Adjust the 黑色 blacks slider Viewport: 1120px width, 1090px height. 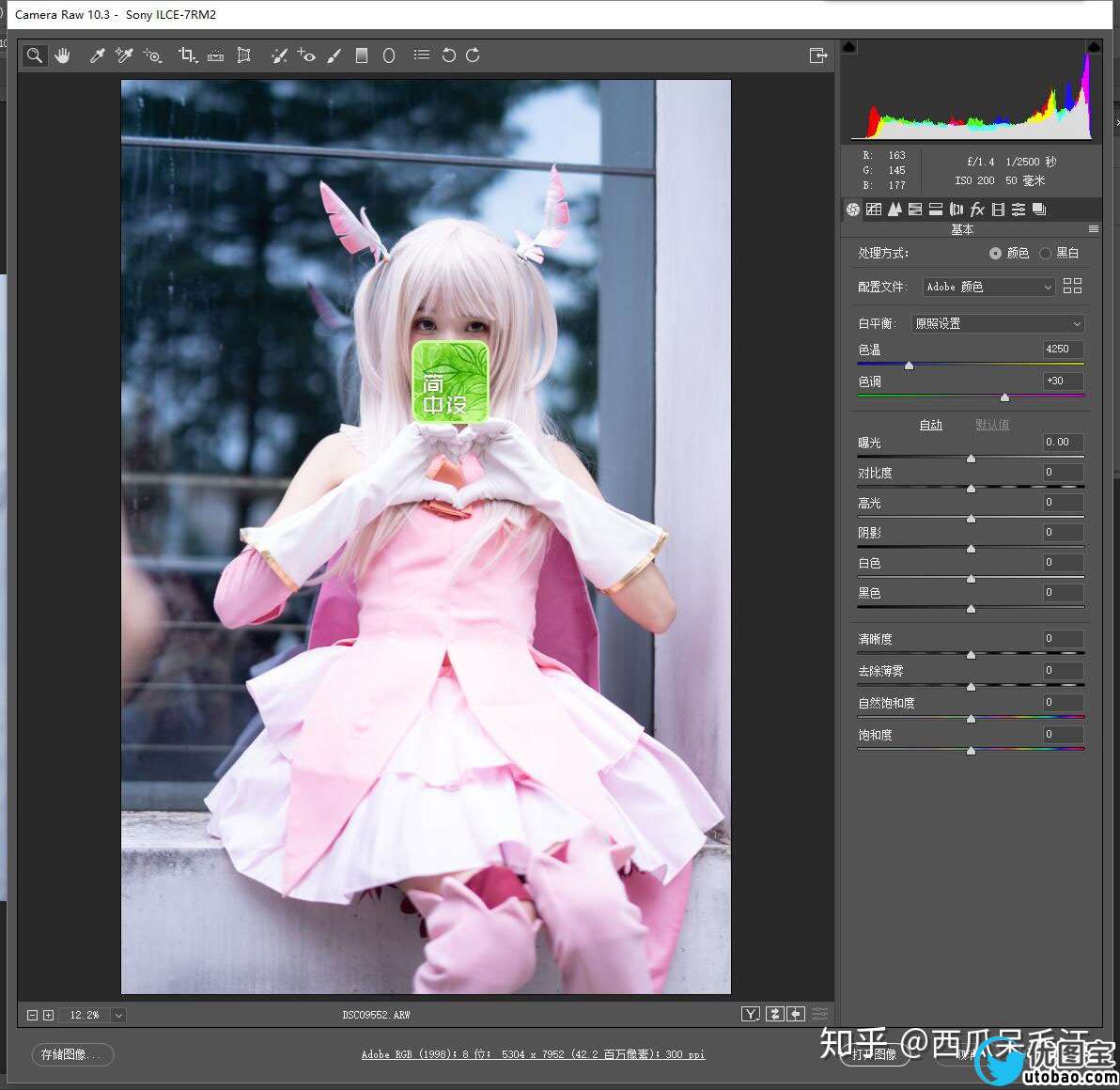coord(971,608)
